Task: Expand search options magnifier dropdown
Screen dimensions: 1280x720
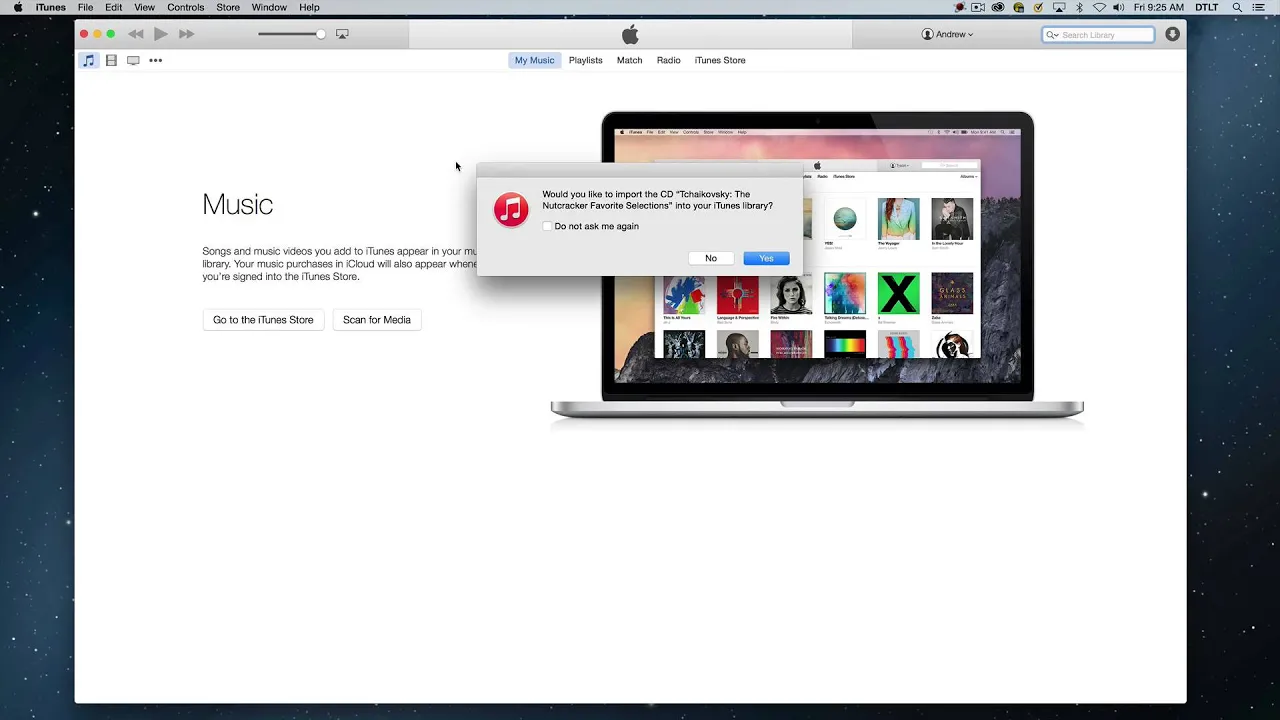Action: coord(1052,35)
